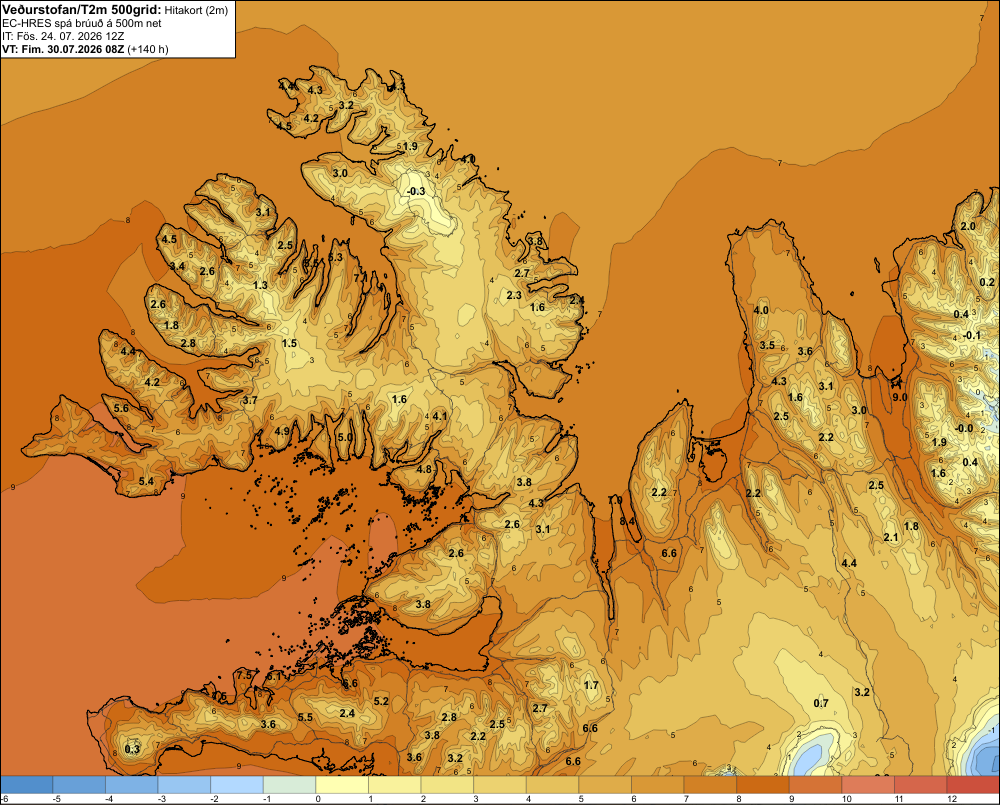This screenshot has width=1000, height=805.
Task: Click the 5.2 temperature reading
Action: [x=381, y=701]
